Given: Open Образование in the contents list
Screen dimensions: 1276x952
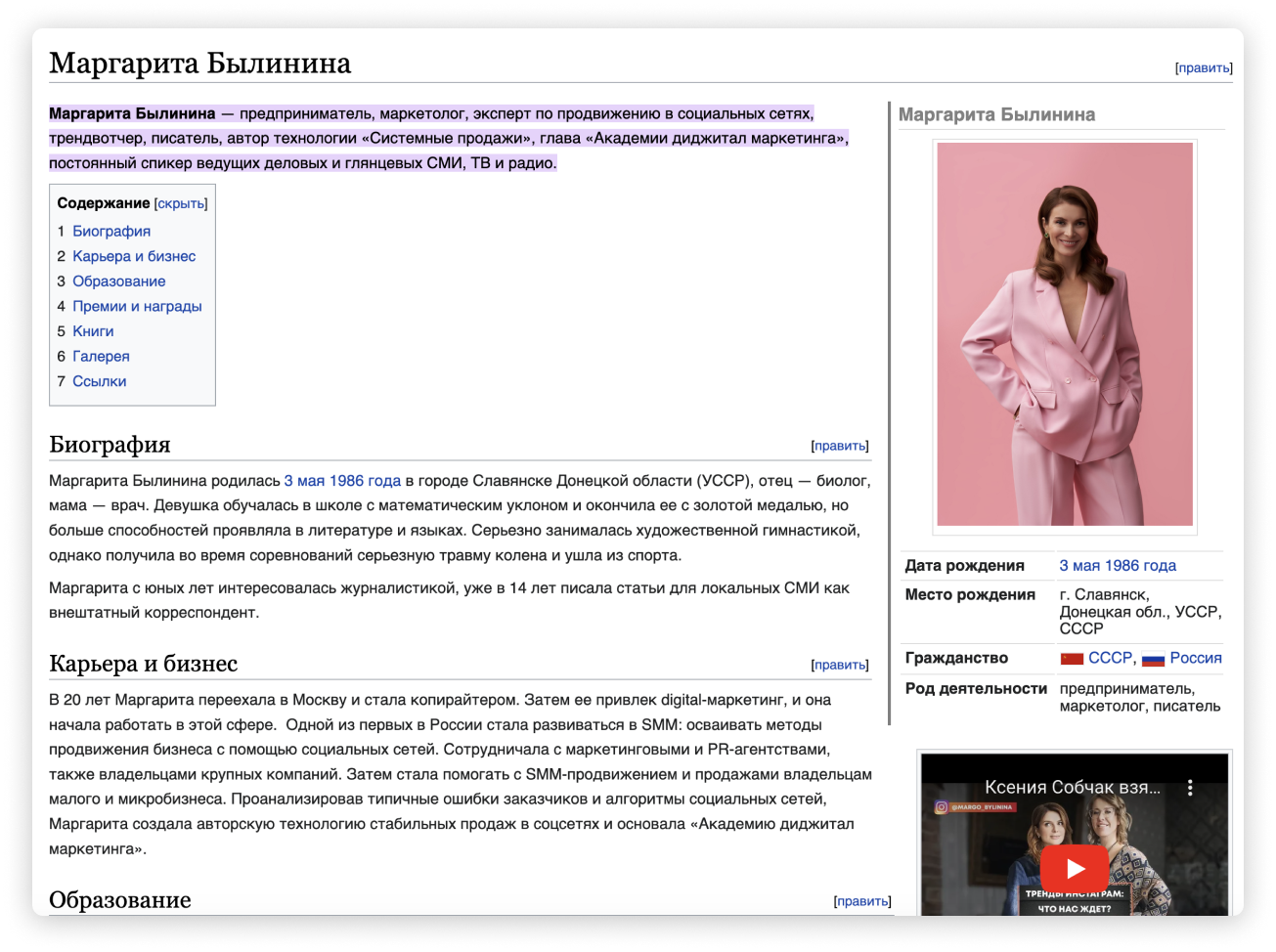Looking at the screenshot, I should [119, 281].
